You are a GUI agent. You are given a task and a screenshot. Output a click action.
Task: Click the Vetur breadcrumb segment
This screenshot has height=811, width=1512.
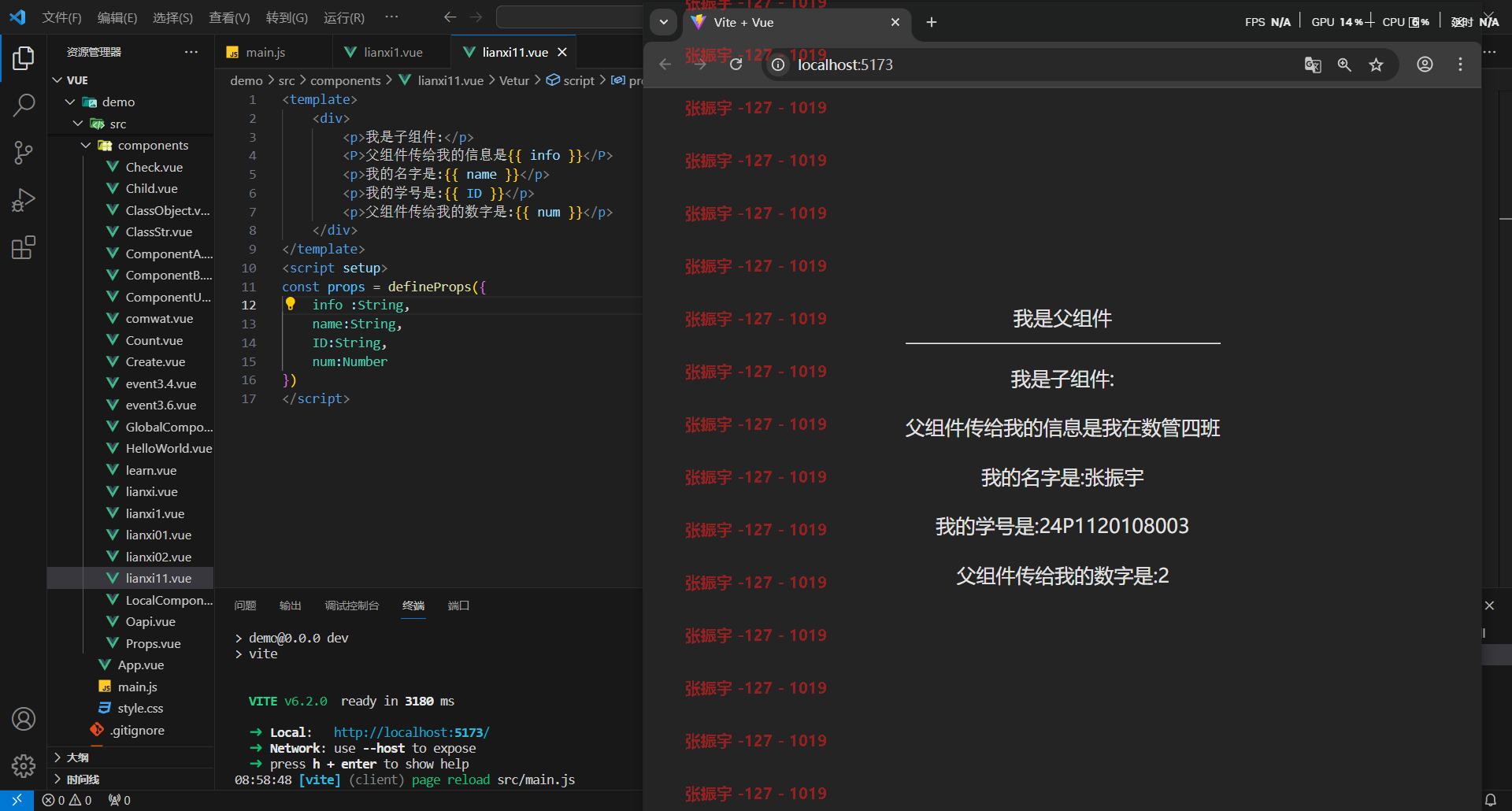point(514,80)
